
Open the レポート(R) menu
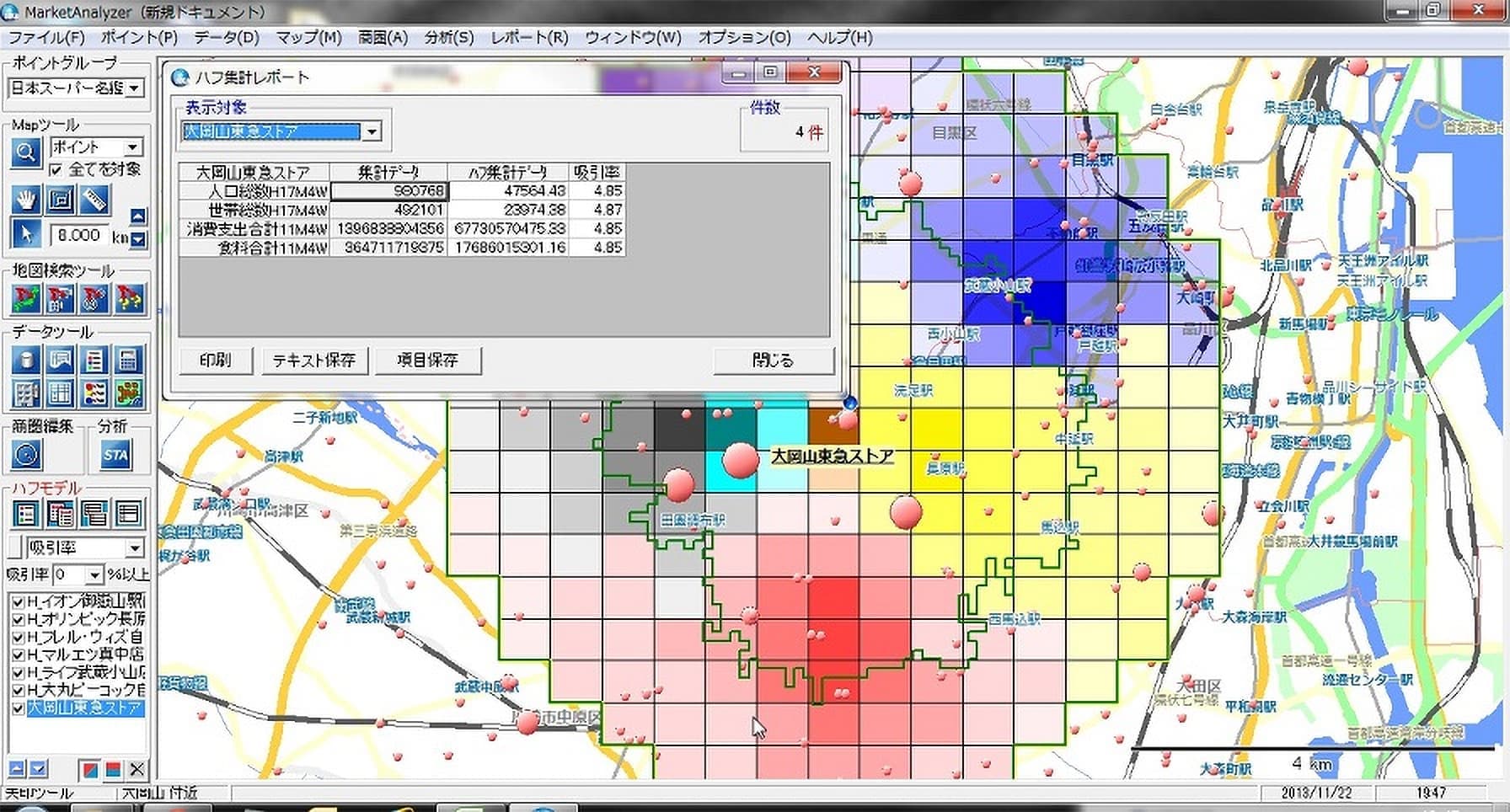tap(529, 37)
